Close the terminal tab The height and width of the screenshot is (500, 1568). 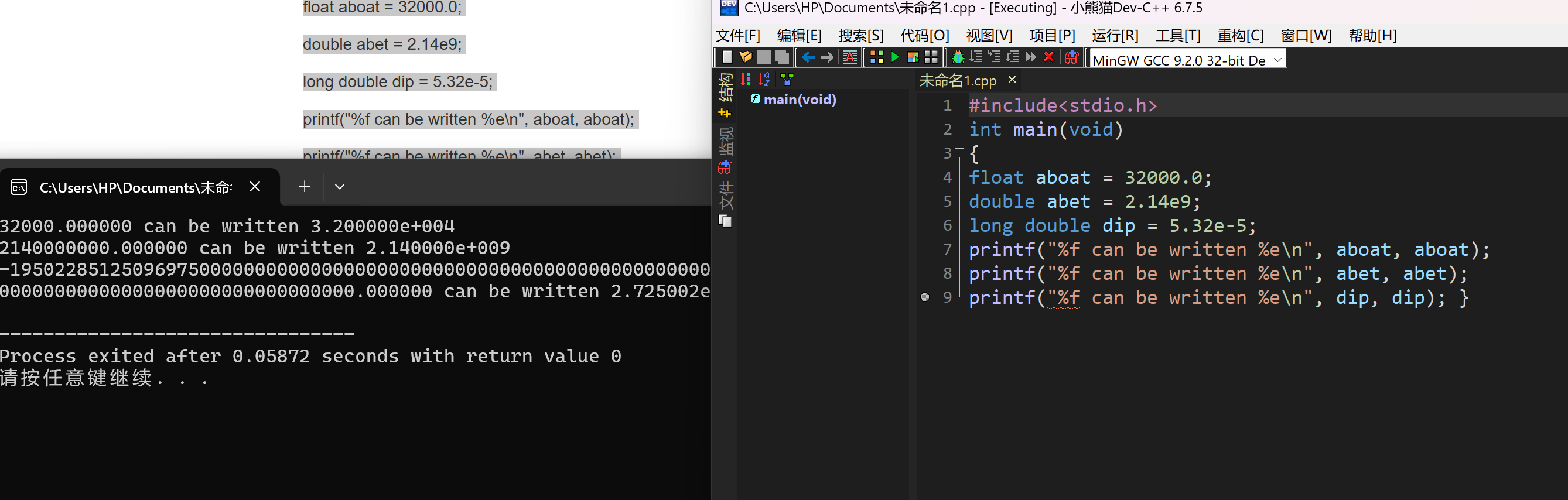click(x=255, y=187)
